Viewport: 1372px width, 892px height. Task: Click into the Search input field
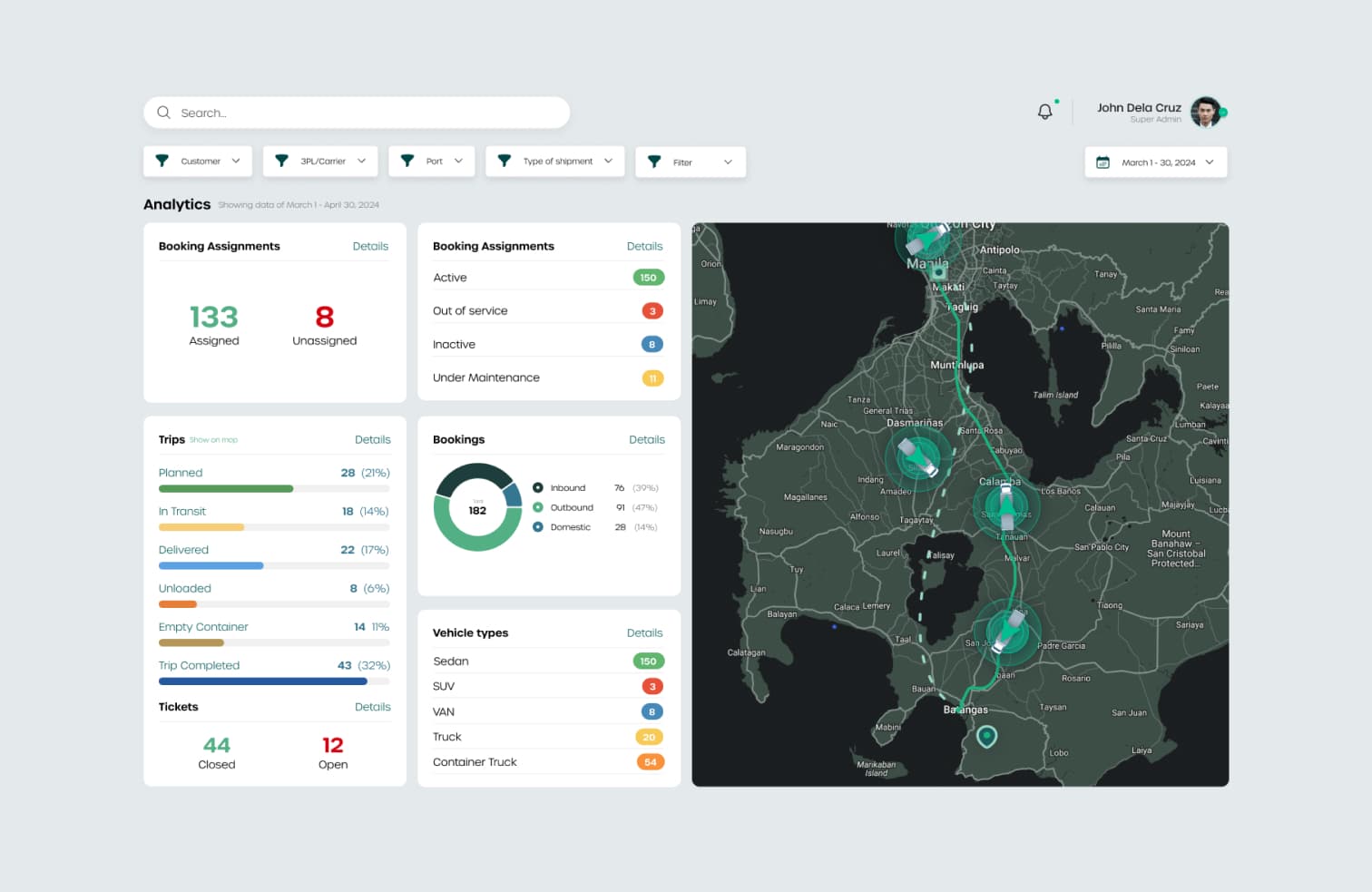(x=363, y=113)
